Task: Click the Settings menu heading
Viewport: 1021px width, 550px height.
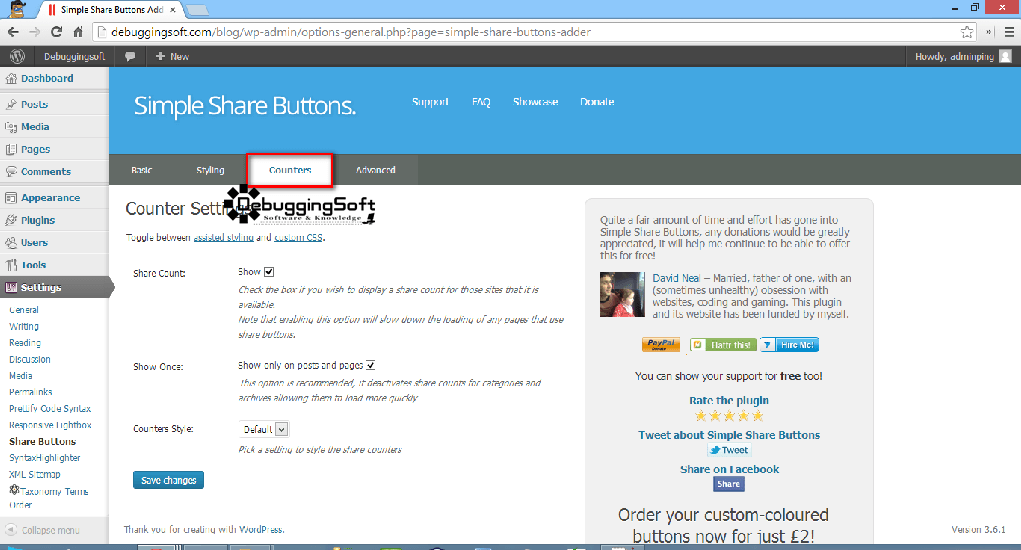Action: 54,287
